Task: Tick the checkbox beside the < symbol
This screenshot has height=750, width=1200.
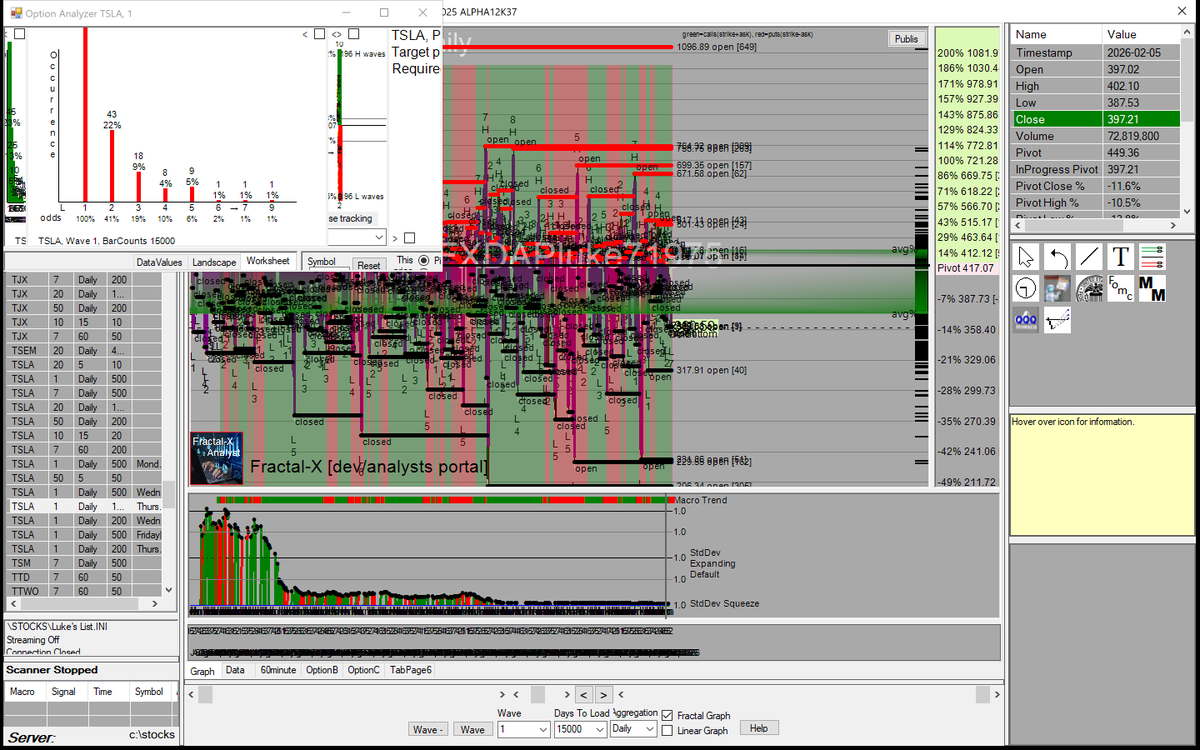Action: (x=319, y=34)
